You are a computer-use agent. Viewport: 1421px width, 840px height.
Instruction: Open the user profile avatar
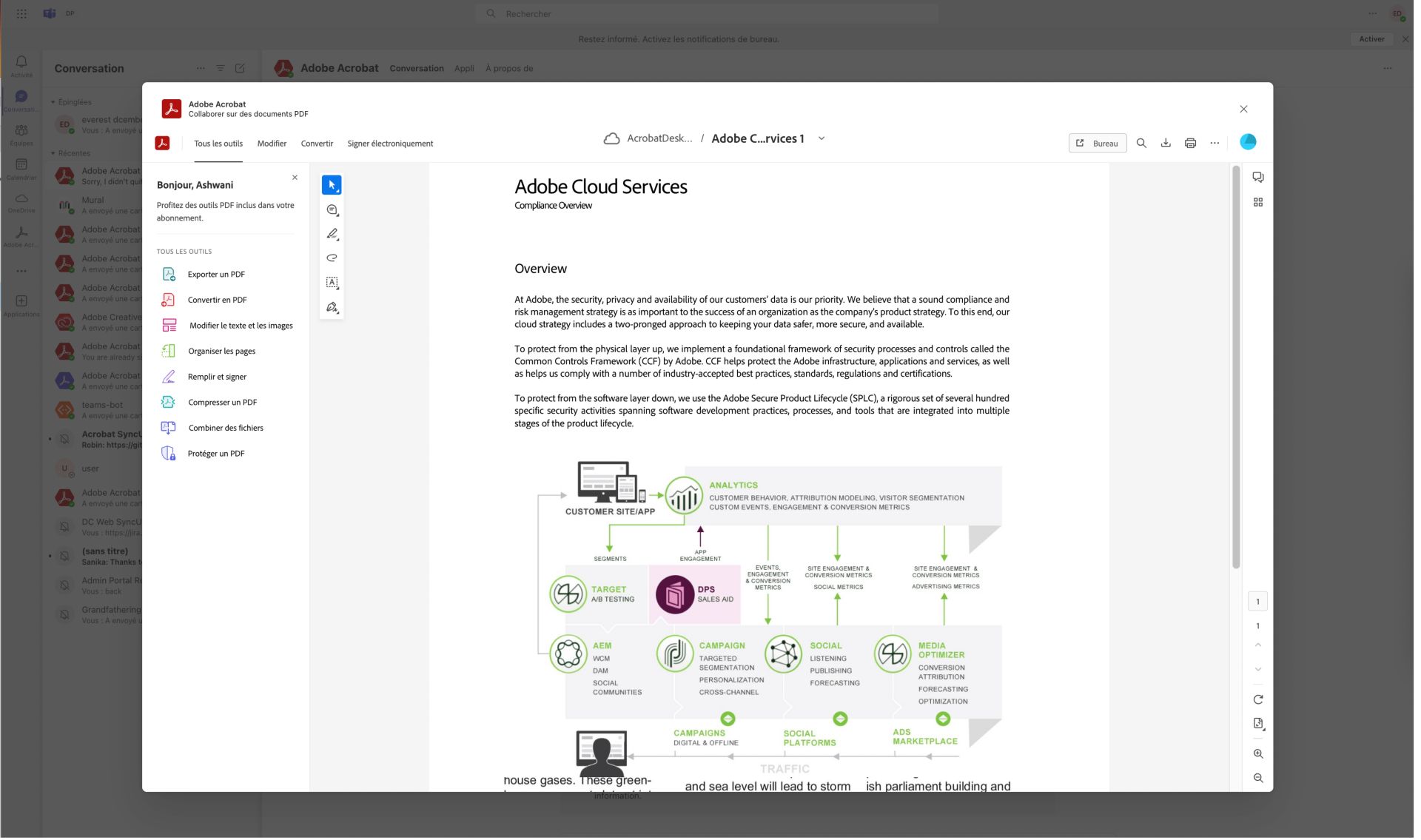[x=1248, y=142]
